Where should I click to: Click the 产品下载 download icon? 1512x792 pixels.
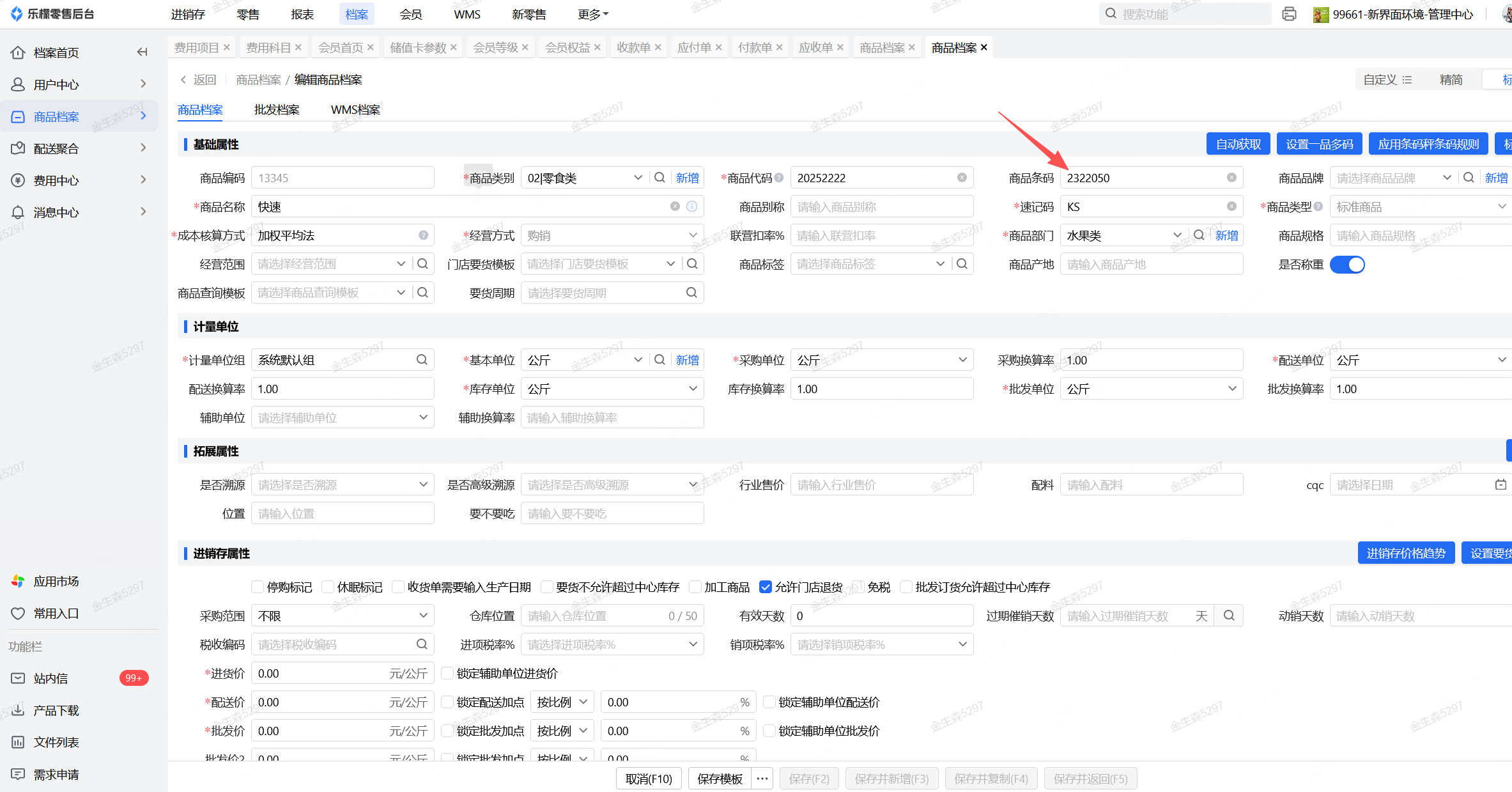pos(18,710)
